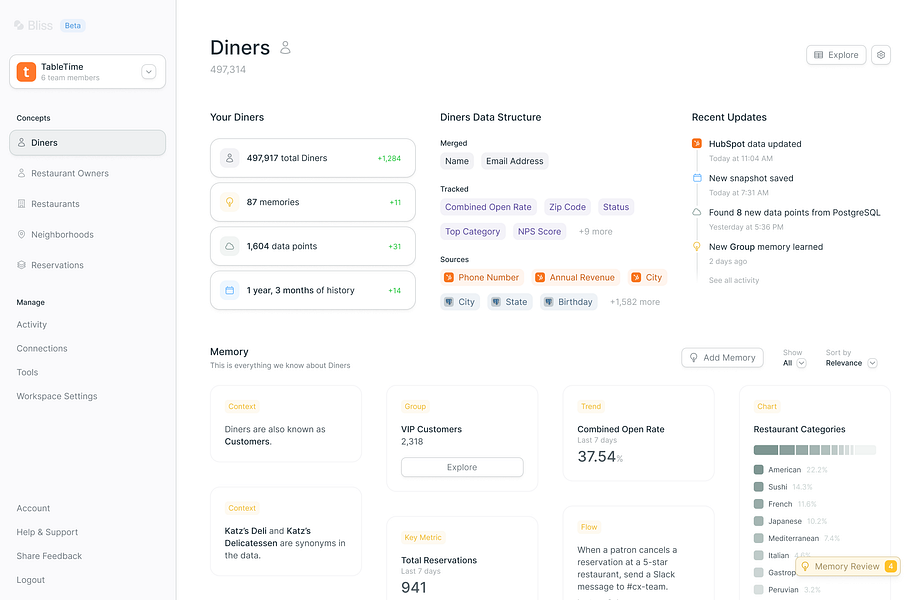Select Combined Open Rate tracked tag

488,207
